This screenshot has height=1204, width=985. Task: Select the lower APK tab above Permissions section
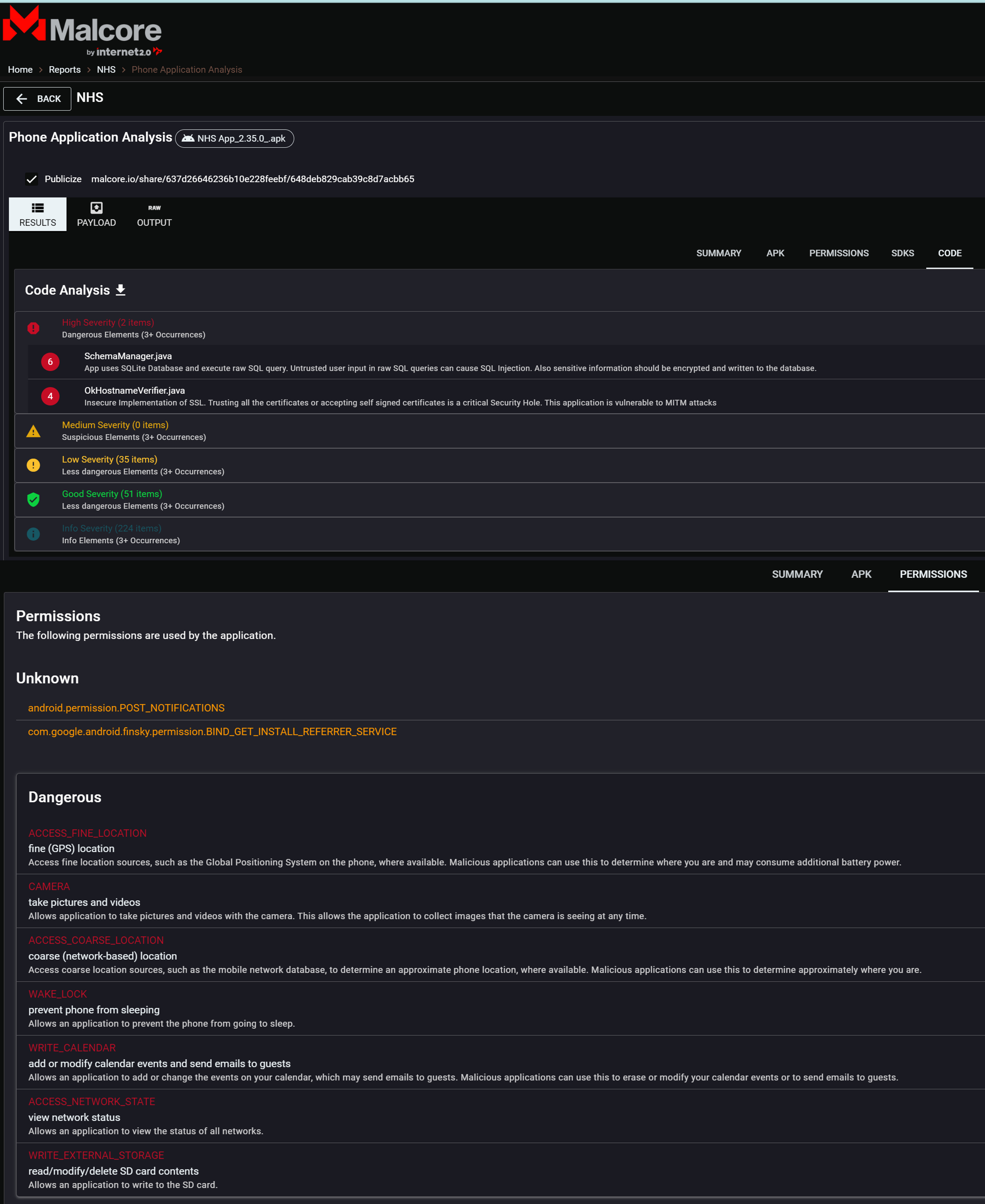pos(861,574)
